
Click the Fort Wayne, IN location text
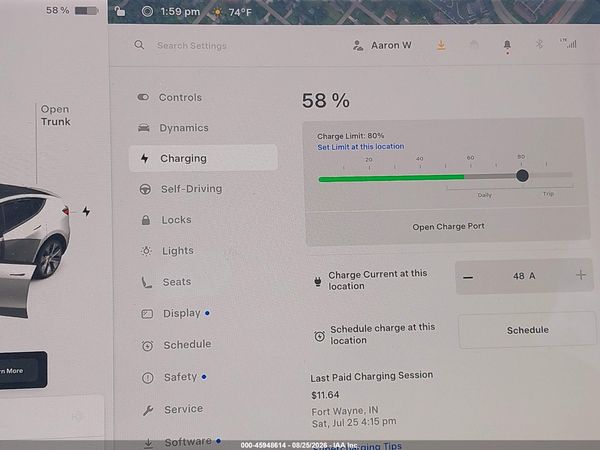(345, 411)
